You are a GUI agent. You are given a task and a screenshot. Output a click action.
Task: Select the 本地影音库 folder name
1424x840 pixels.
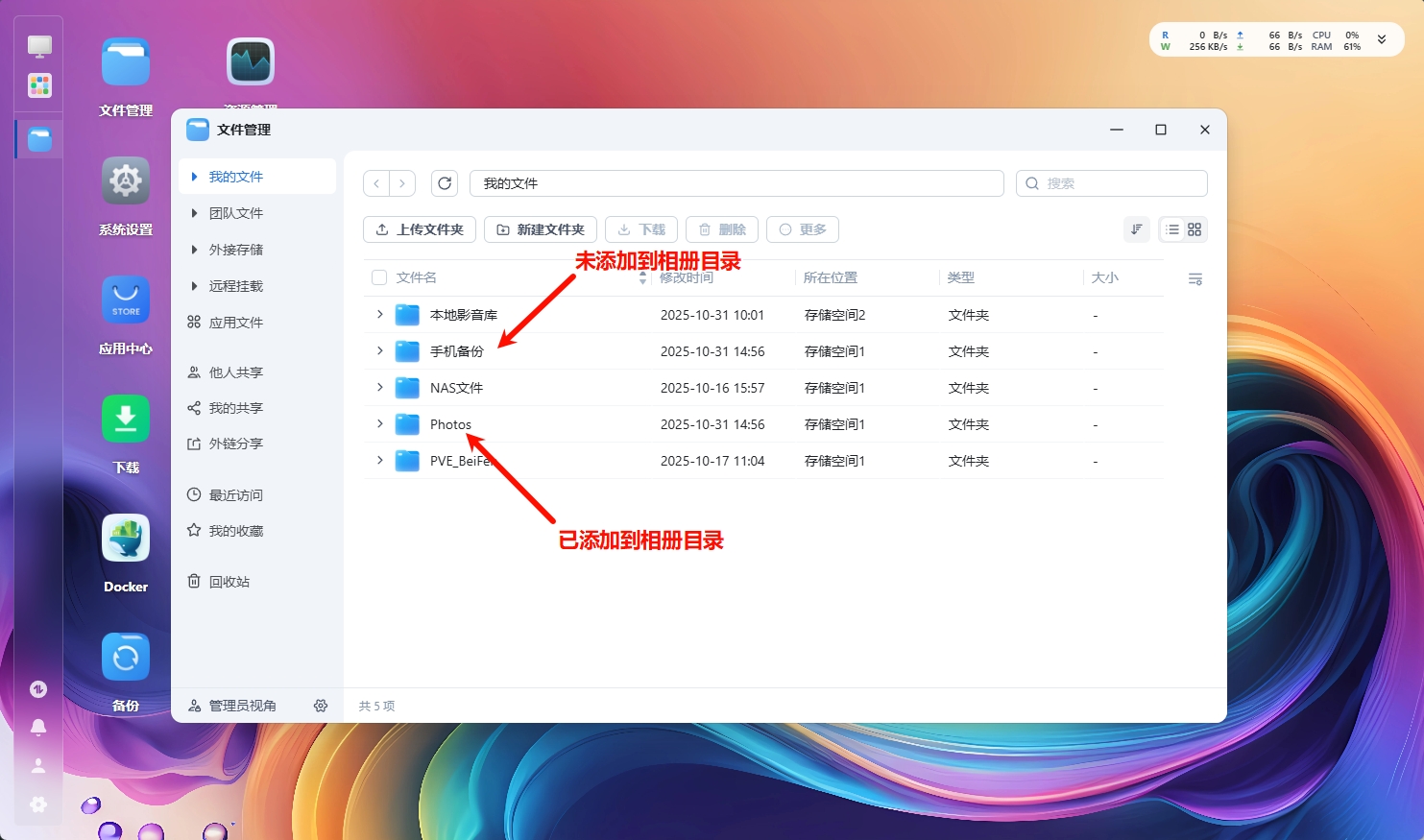click(464, 315)
